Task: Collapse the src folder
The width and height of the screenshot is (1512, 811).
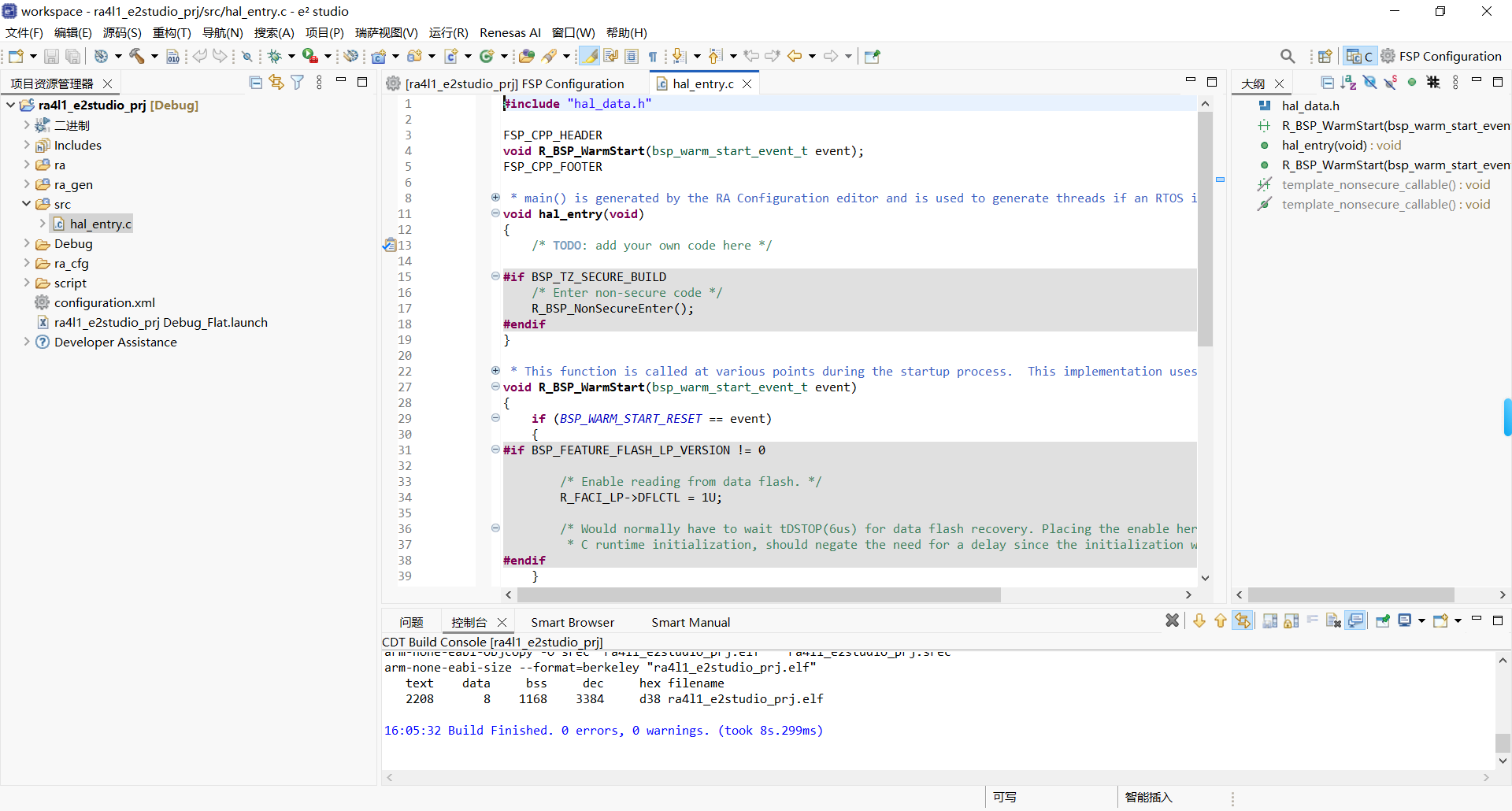Action: point(26,204)
